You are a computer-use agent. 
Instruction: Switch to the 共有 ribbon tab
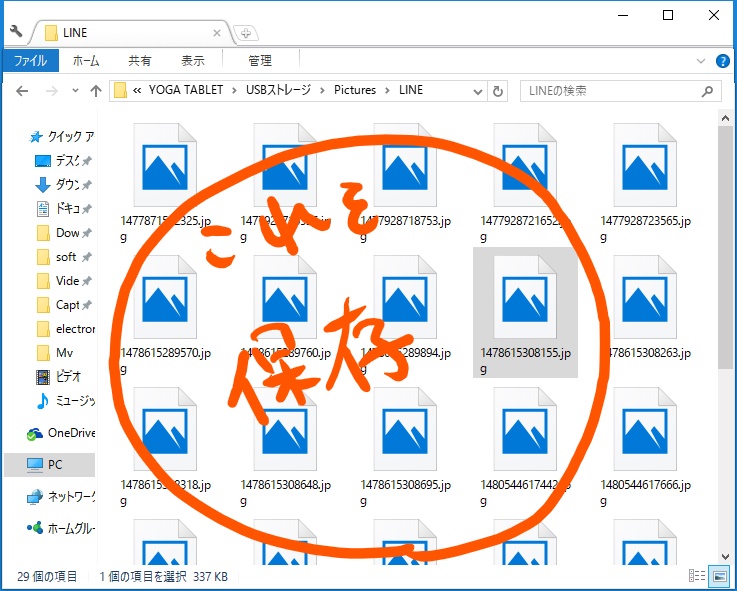tap(140, 61)
